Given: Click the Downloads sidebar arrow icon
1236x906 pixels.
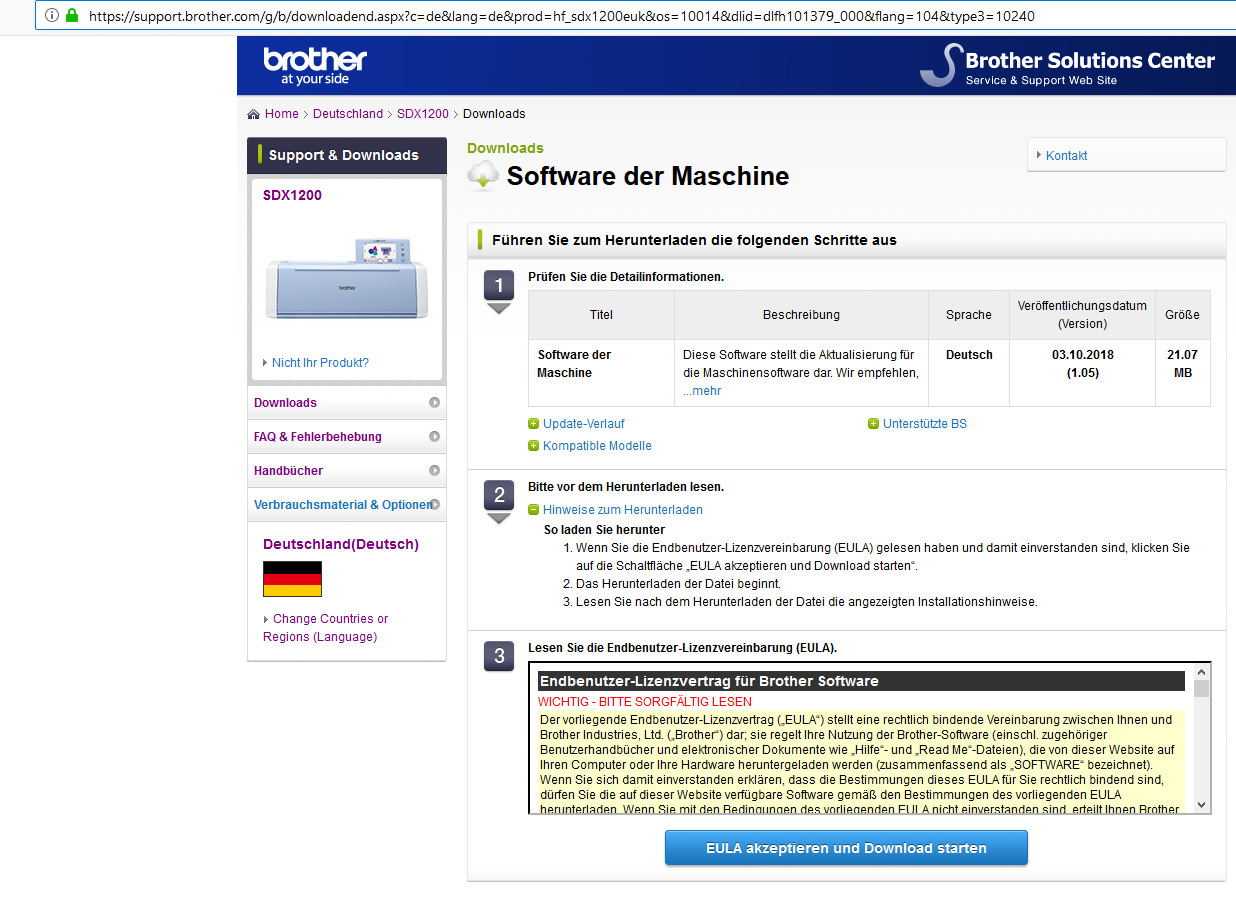Looking at the screenshot, I should (x=434, y=403).
